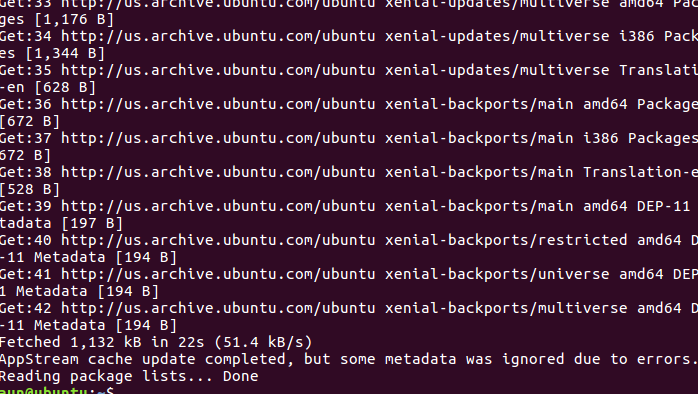Click the 'Reading package lists... Done' line
This screenshot has width=698, height=394.
(x=129, y=376)
